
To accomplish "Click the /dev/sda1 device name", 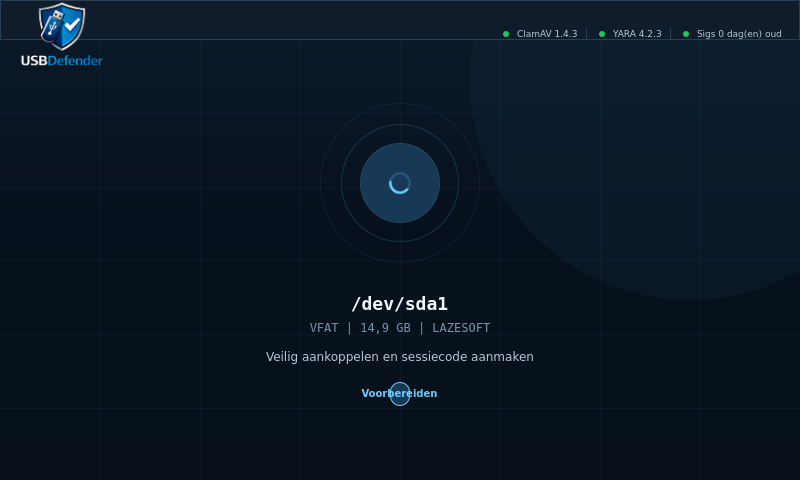I will (399, 304).
